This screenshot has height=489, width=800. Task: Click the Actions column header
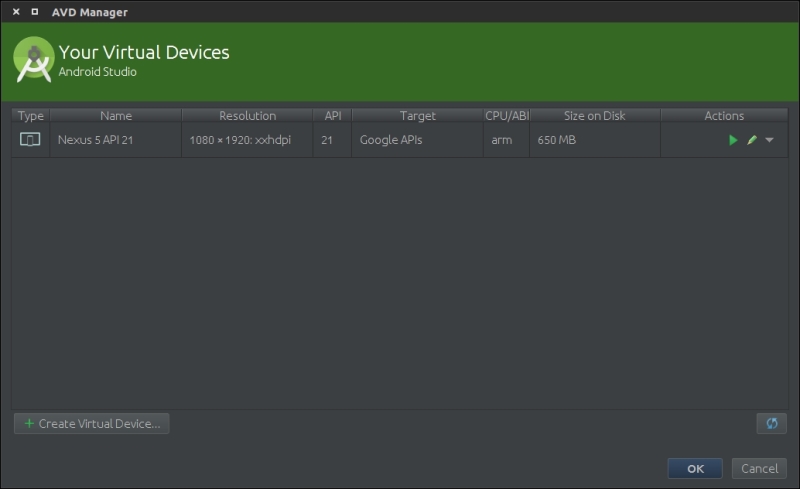724,116
